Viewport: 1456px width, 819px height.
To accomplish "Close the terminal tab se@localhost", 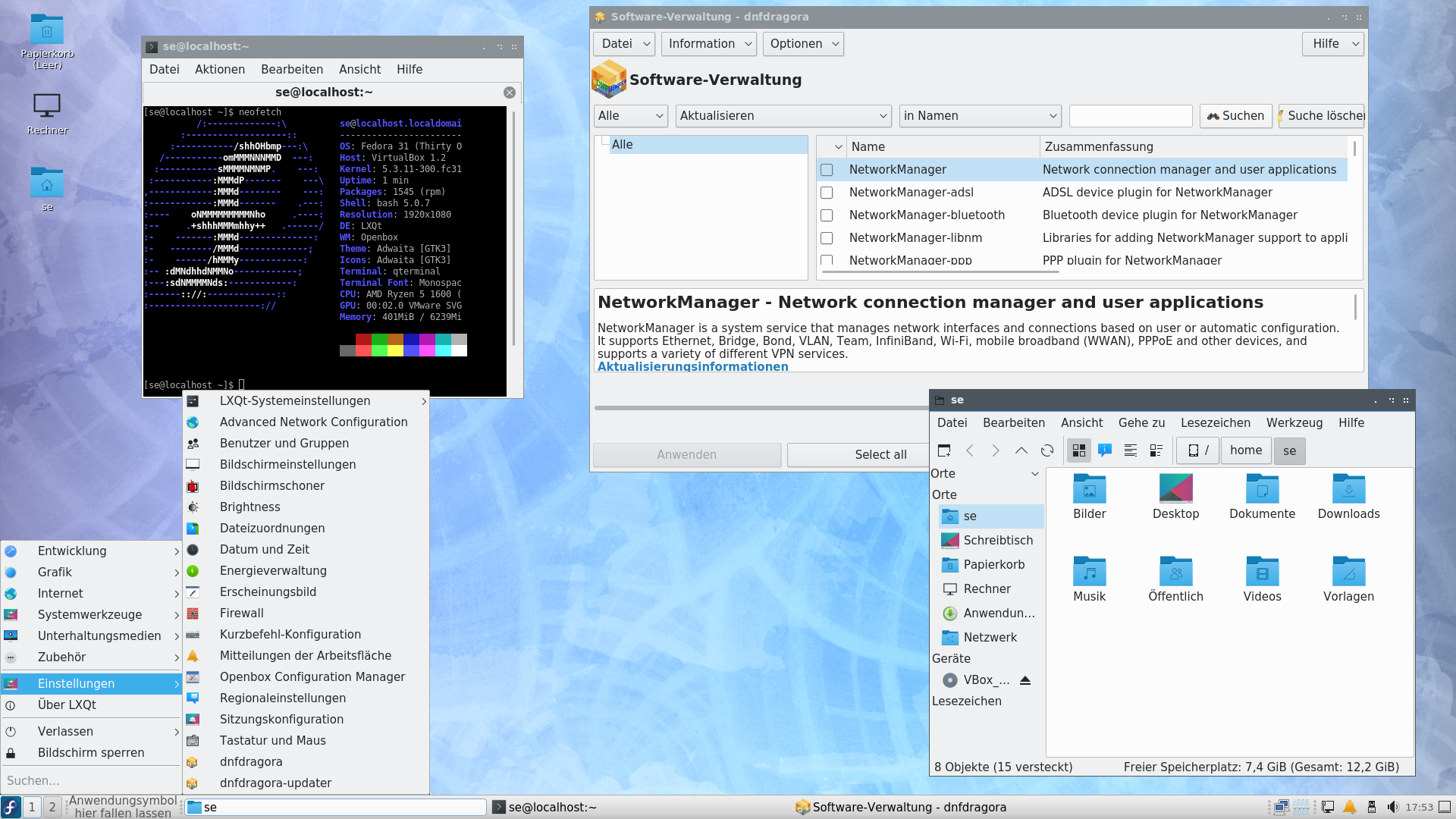I will coord(510,93).
